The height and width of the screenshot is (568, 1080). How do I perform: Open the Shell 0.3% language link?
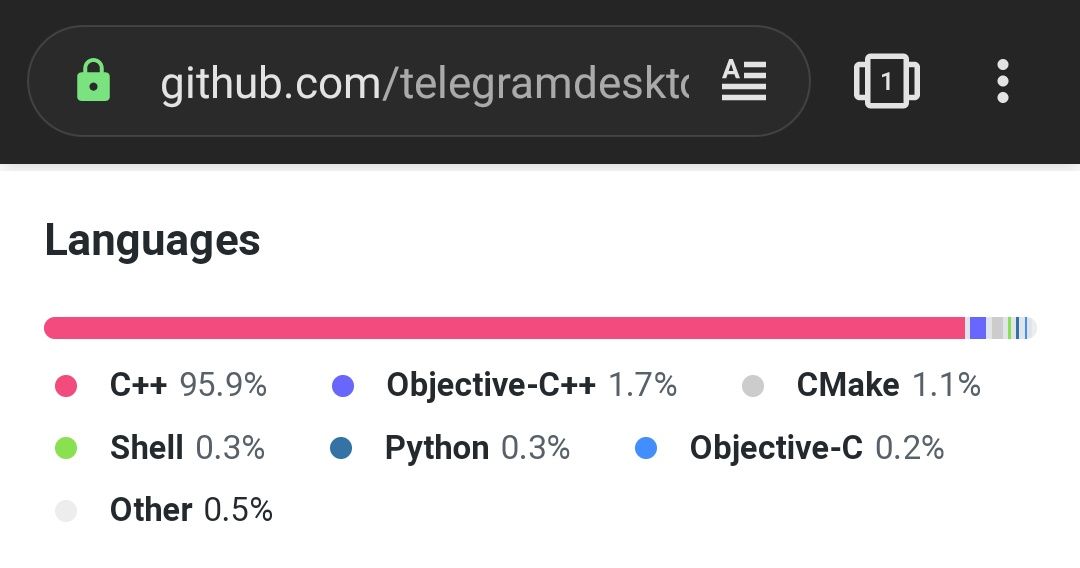(187, 448)
